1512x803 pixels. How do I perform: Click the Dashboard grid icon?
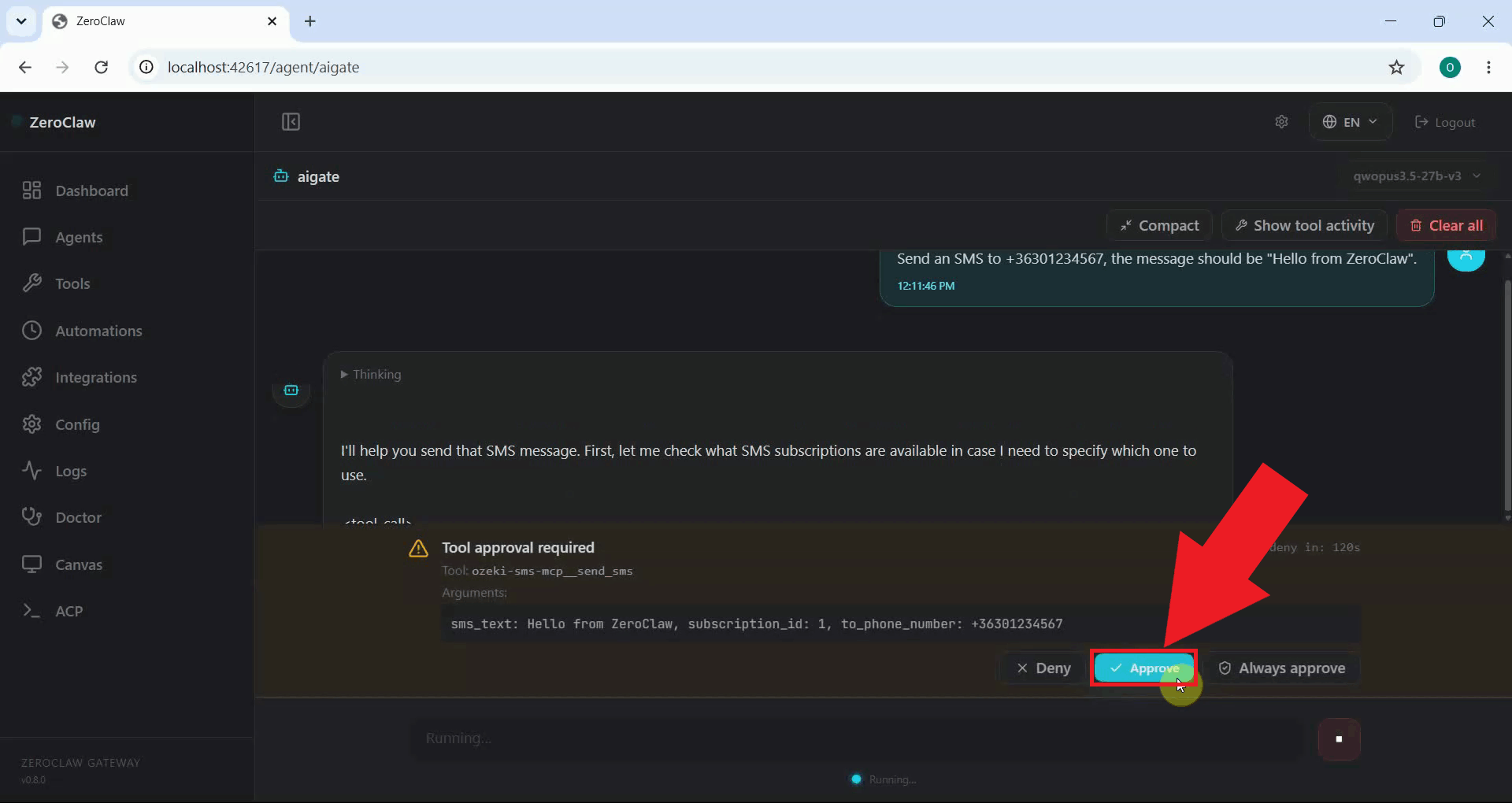click(x=31, y=191)
